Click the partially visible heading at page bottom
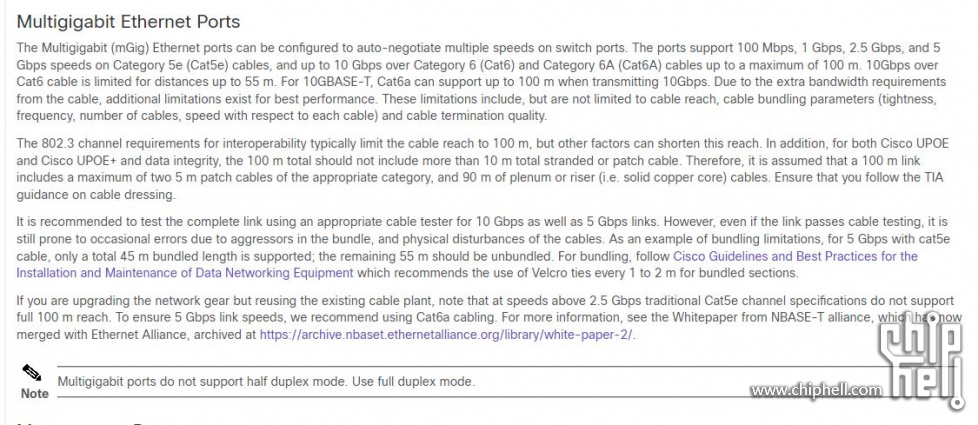978x425 pixels. [x=87, y=423]
